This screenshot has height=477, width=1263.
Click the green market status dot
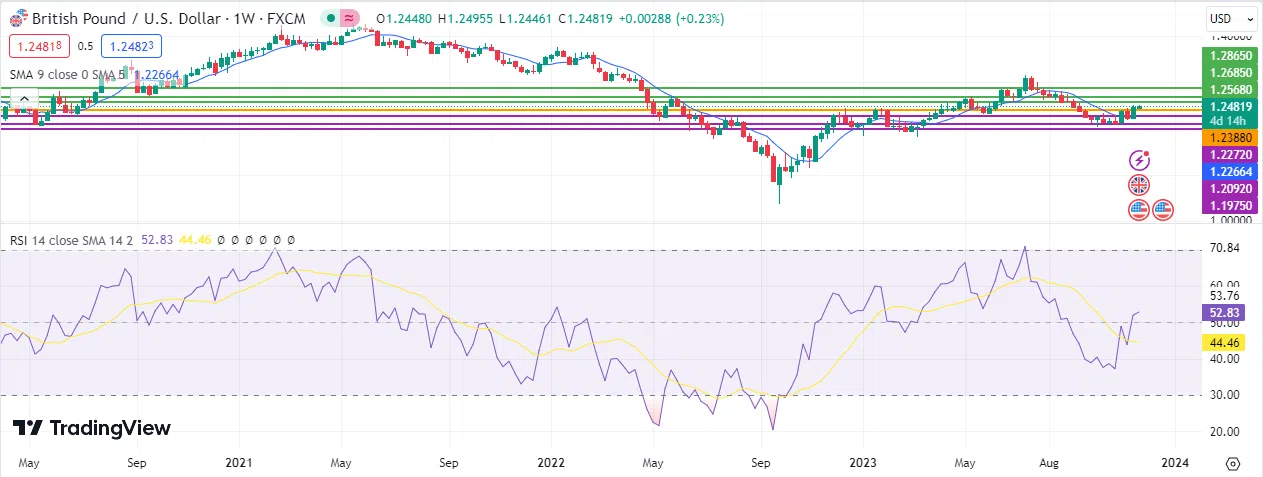(330, 19)
